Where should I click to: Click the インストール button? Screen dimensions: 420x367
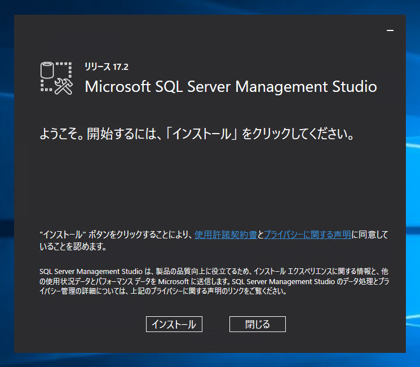coord(174,324)
